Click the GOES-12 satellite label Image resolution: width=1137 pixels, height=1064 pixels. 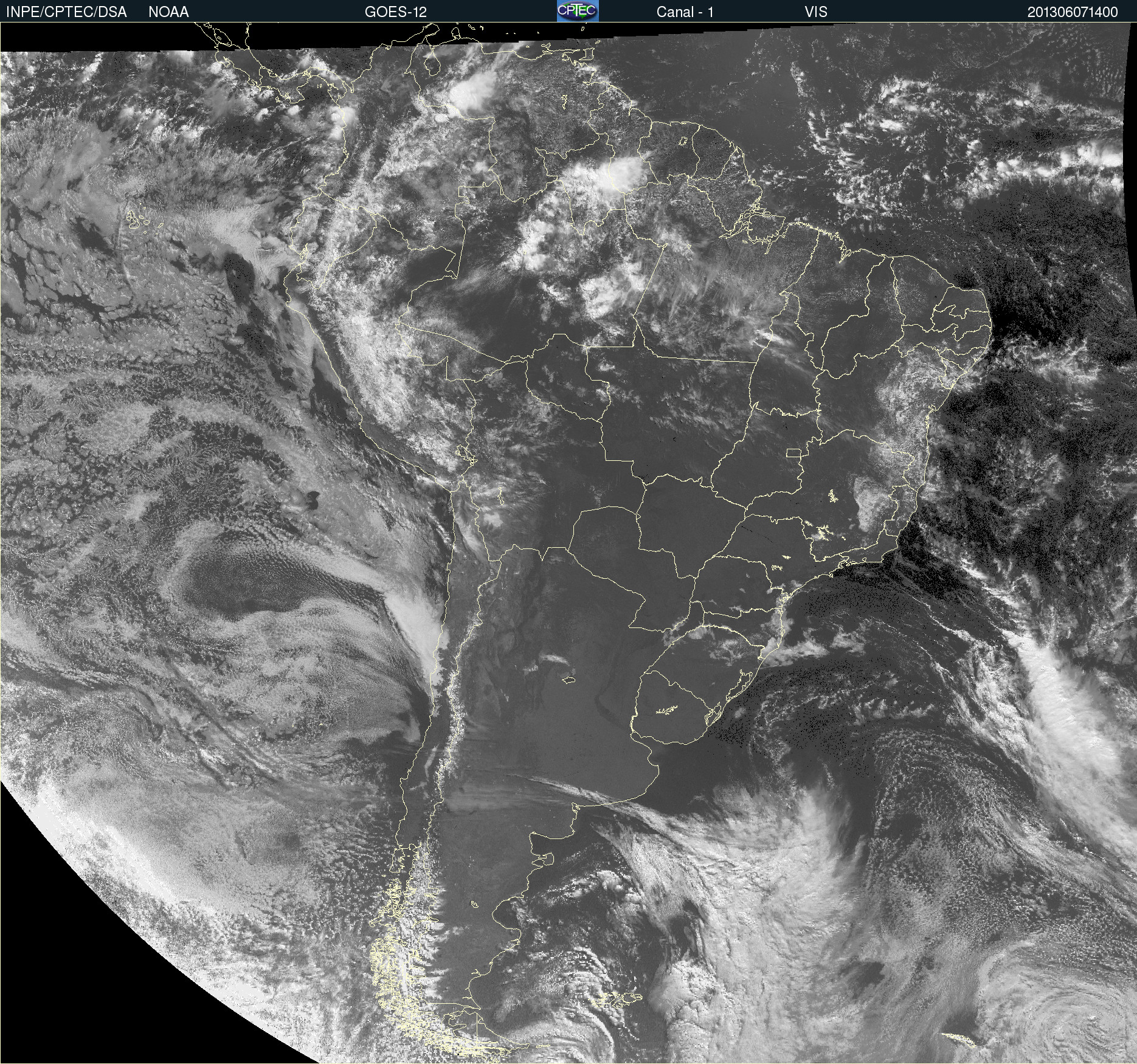tap(395, 12)
